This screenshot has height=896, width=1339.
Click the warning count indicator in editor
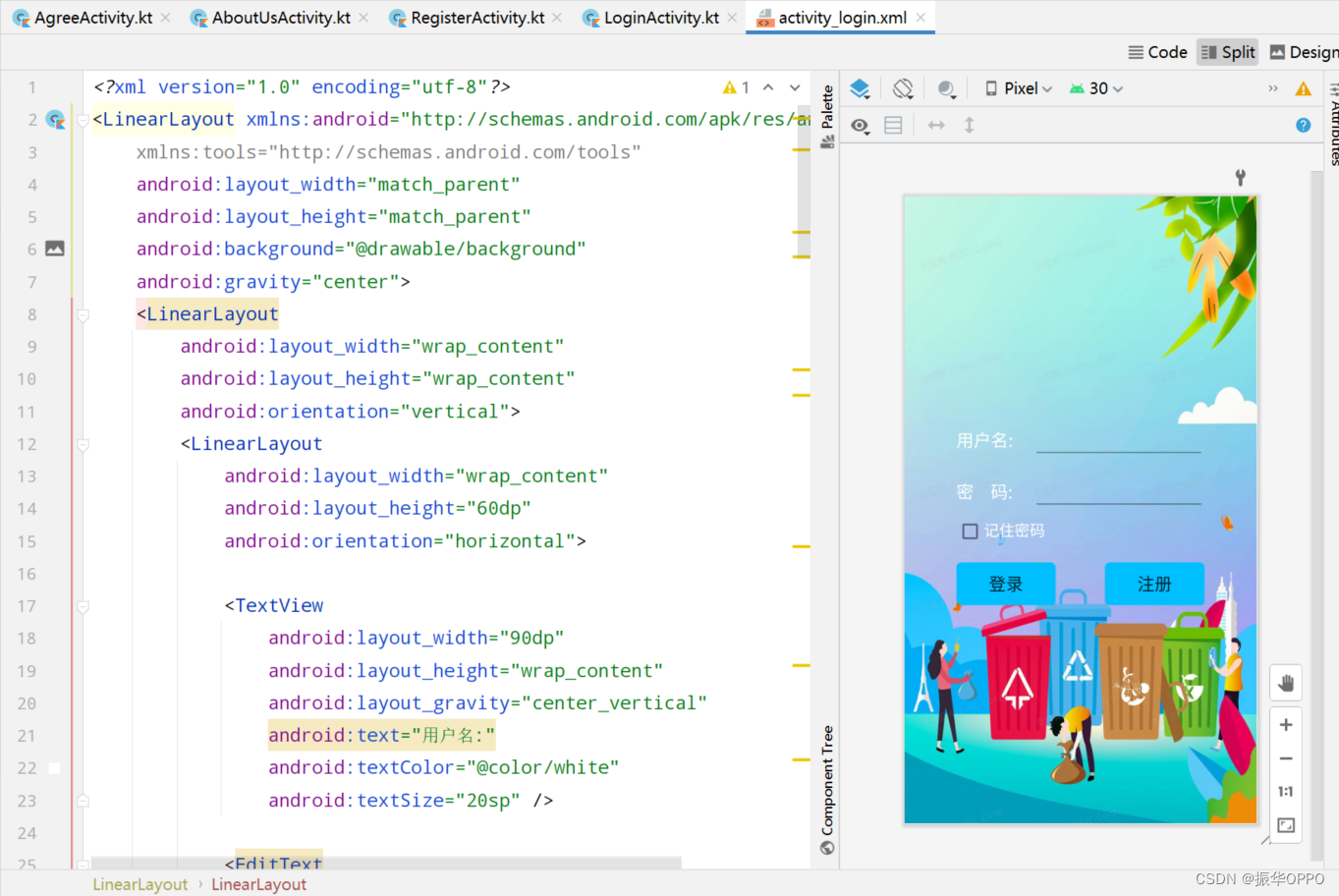click(x=736, y=87)
